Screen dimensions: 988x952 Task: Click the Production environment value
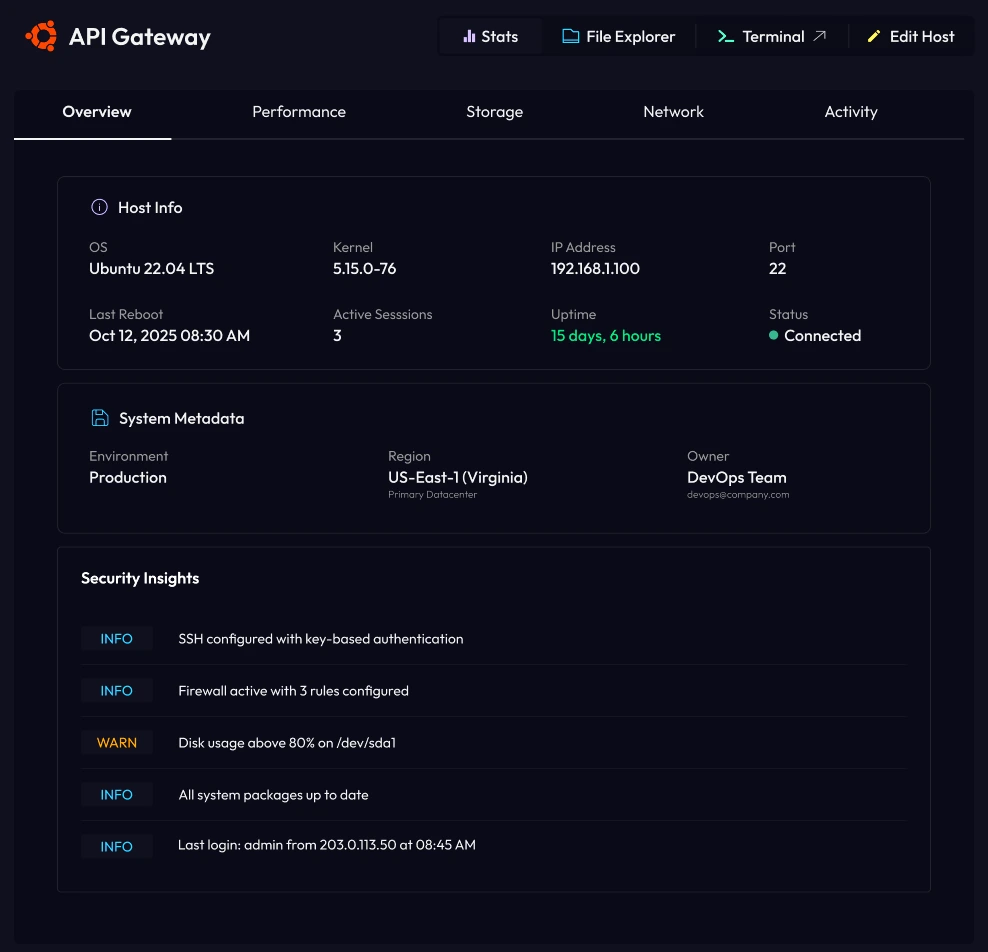128,477
